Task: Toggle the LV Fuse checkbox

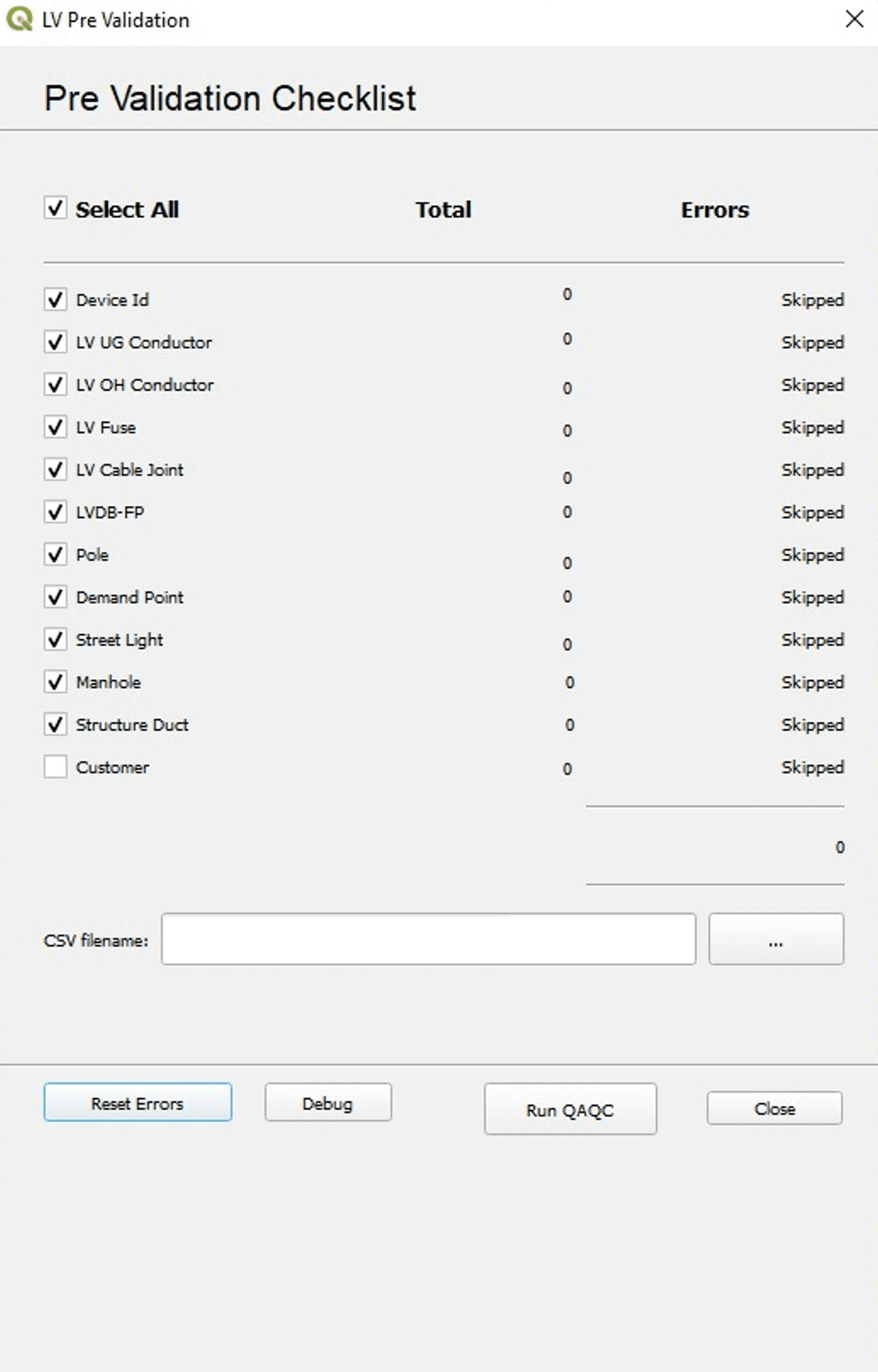Action: [x=55, y=427]
